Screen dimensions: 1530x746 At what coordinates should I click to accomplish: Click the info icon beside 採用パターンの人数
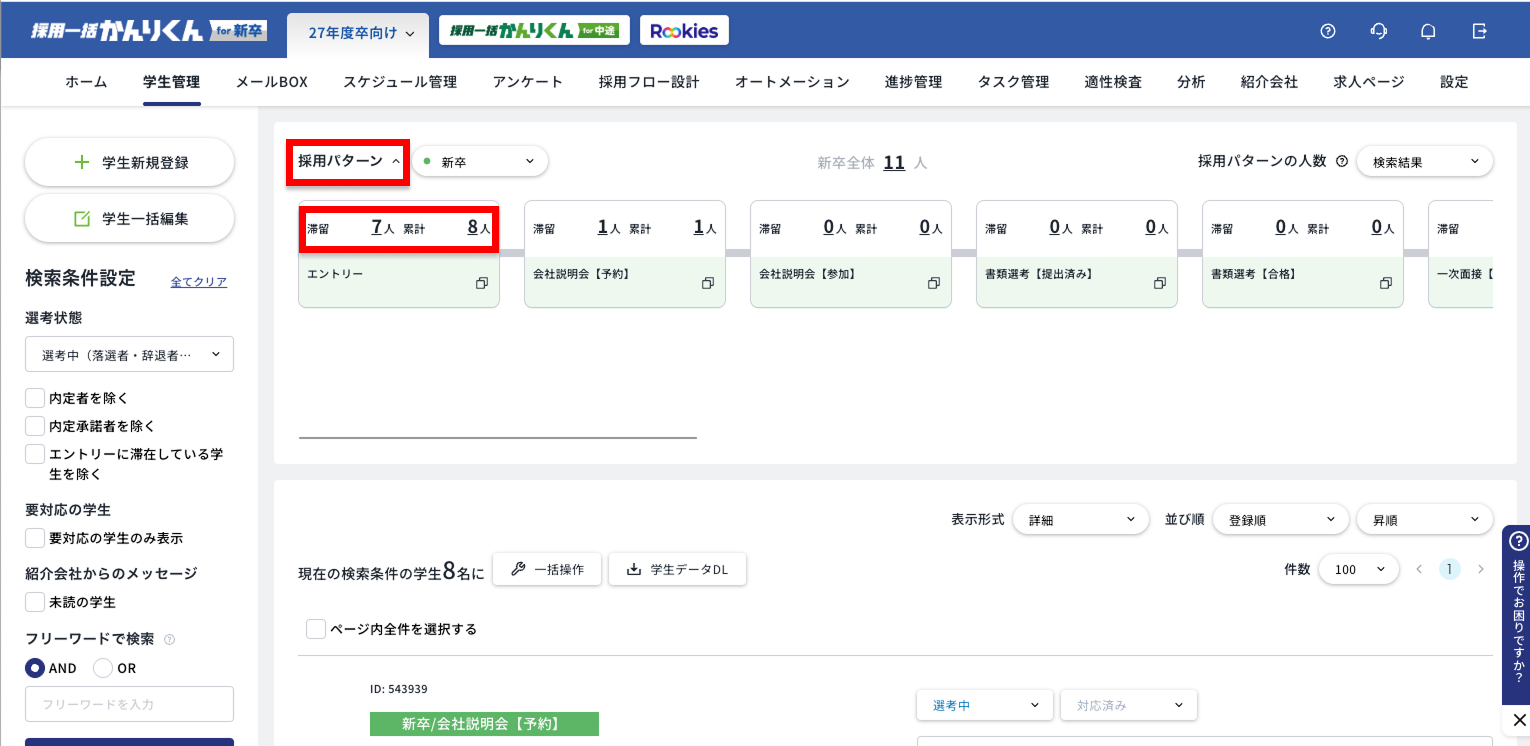(x=1342, y=161)
